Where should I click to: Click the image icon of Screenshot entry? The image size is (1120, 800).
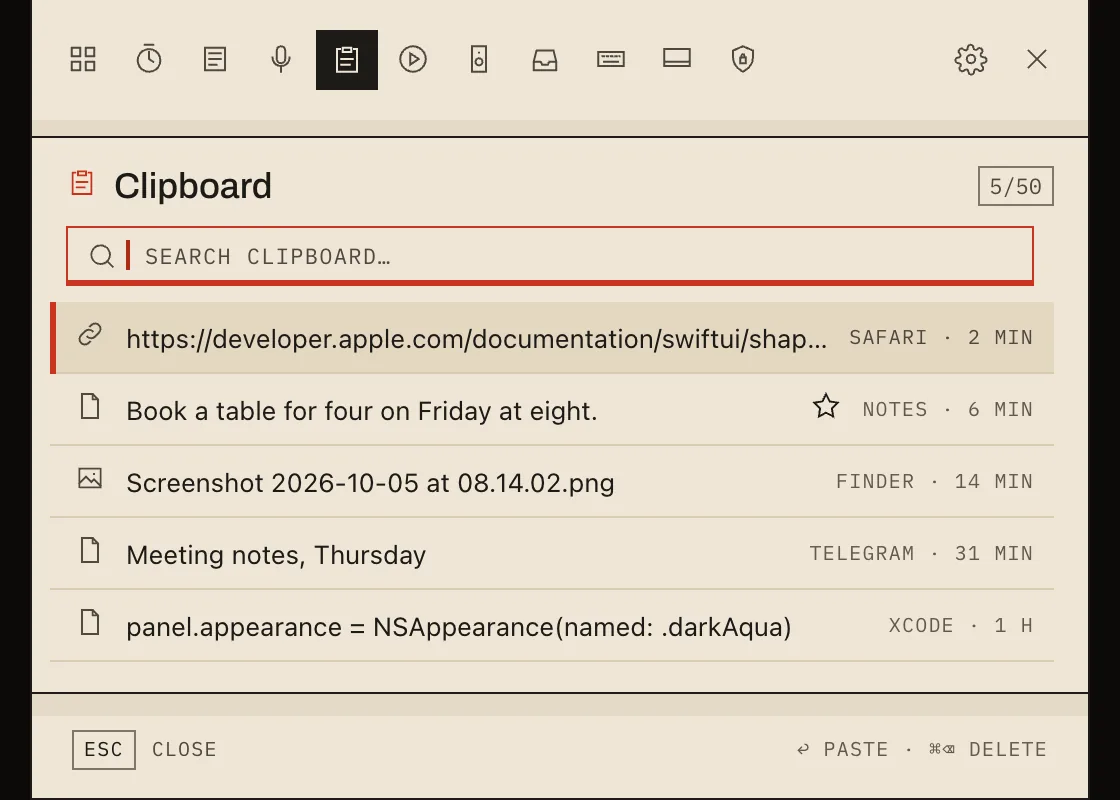pos(90,479)
